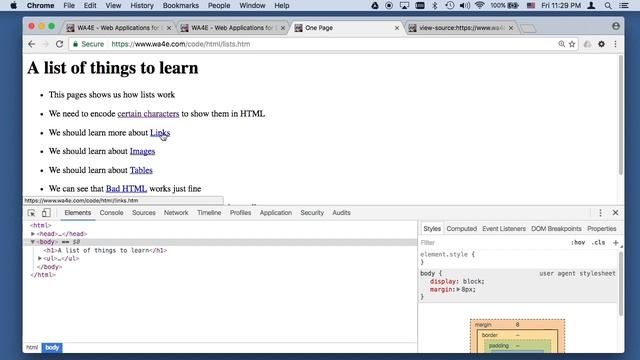Switch to the Sources tab
This screenshot has width=640, height=360.
144,213
